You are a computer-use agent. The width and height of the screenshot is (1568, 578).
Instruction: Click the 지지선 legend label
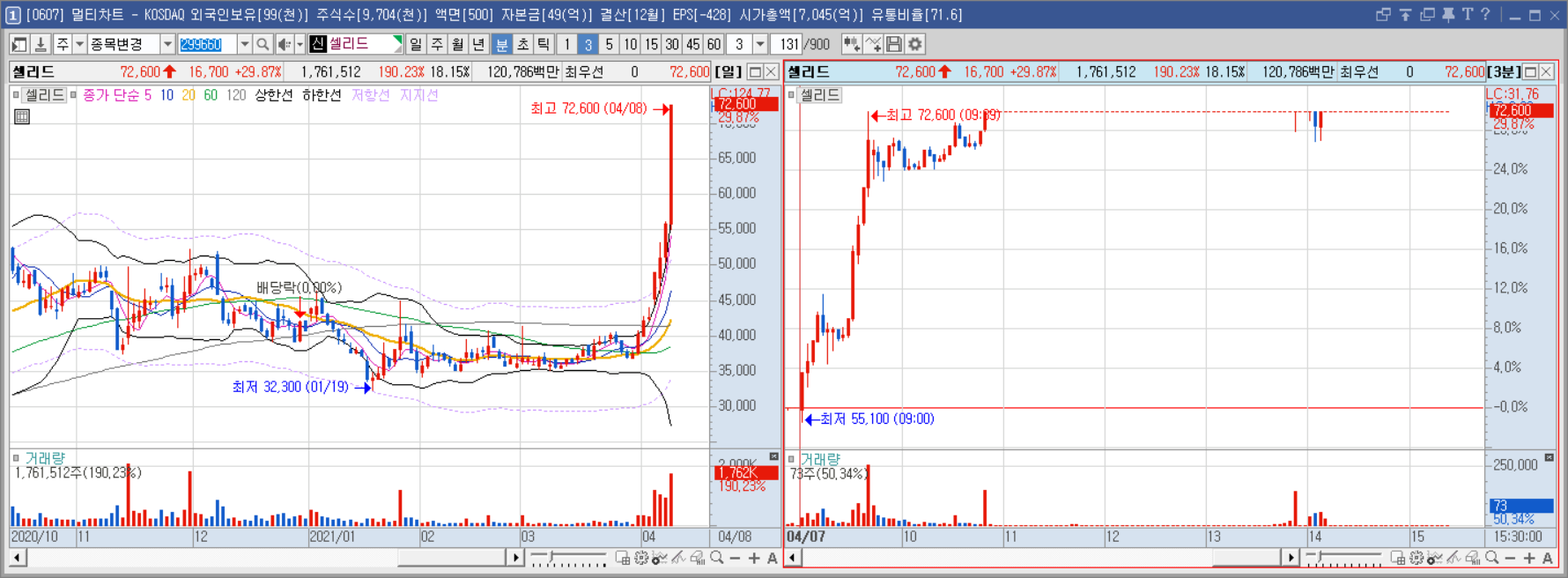[418, 95]
